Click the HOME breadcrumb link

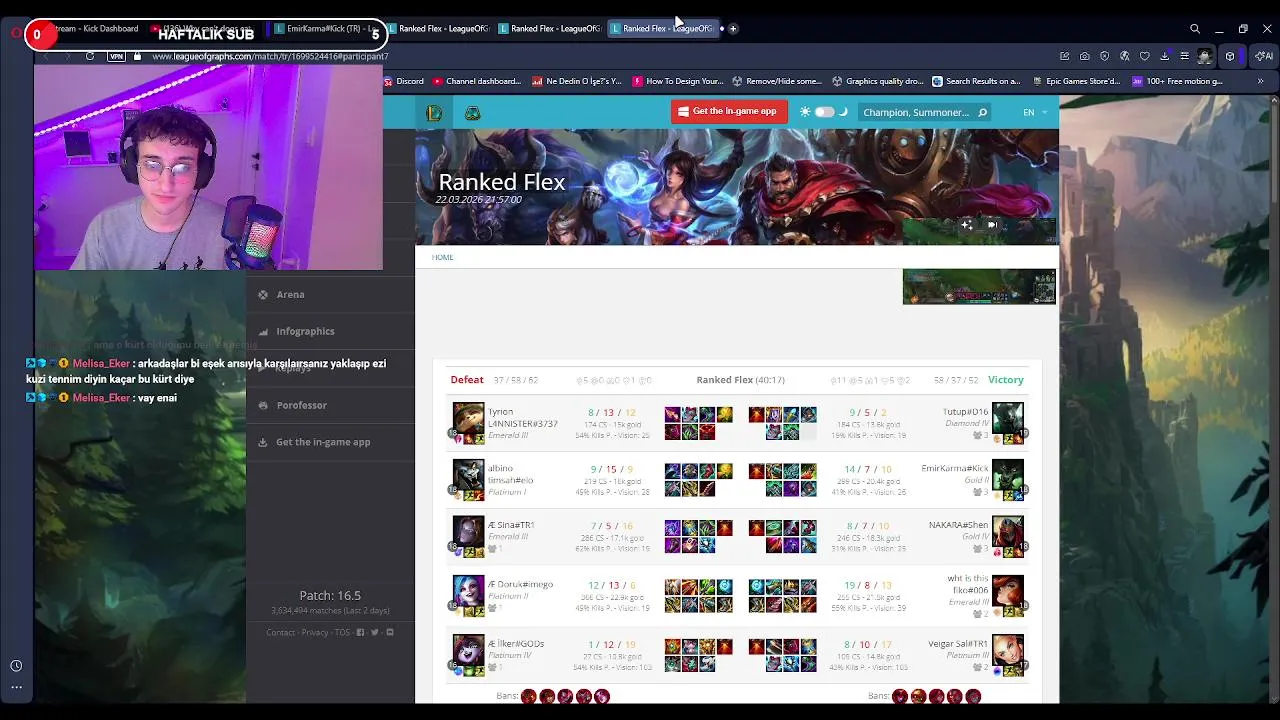tap(442, 257)
